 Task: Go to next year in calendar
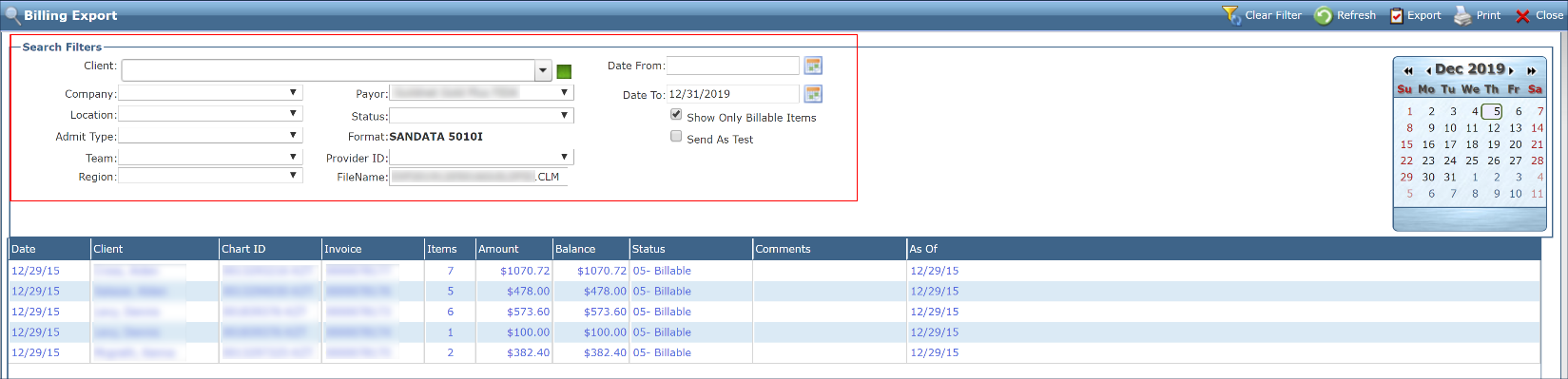coord(1532,70)
